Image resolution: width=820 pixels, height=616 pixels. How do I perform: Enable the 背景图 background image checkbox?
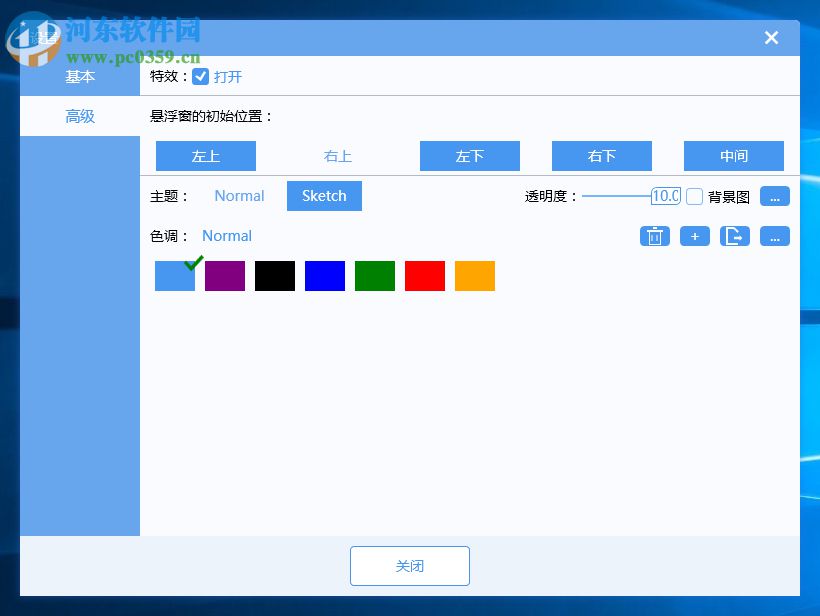coord(694,196)
